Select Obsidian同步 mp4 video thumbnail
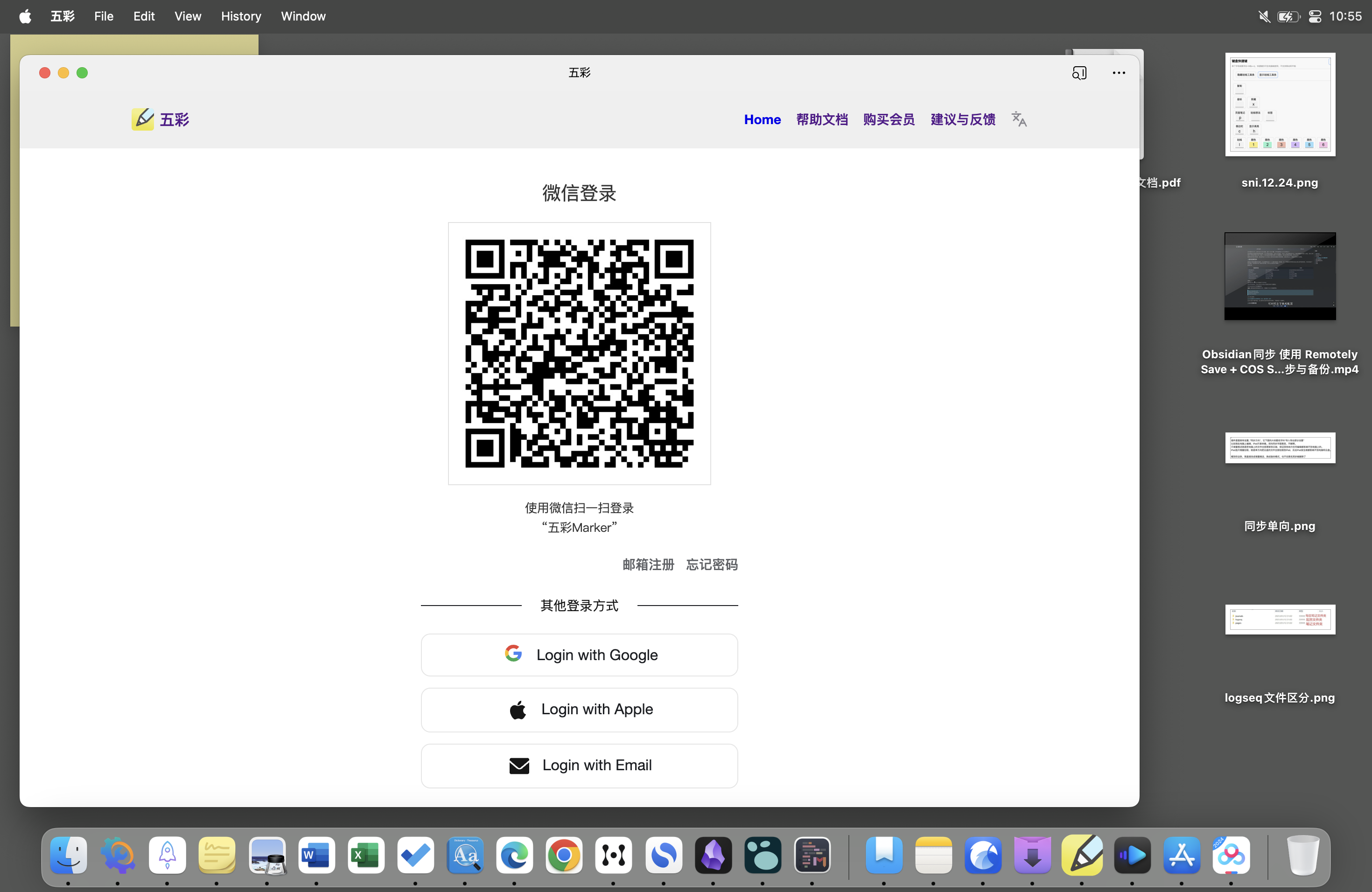This screenshot has width=1372, height=892. [x=1280, y=276]
